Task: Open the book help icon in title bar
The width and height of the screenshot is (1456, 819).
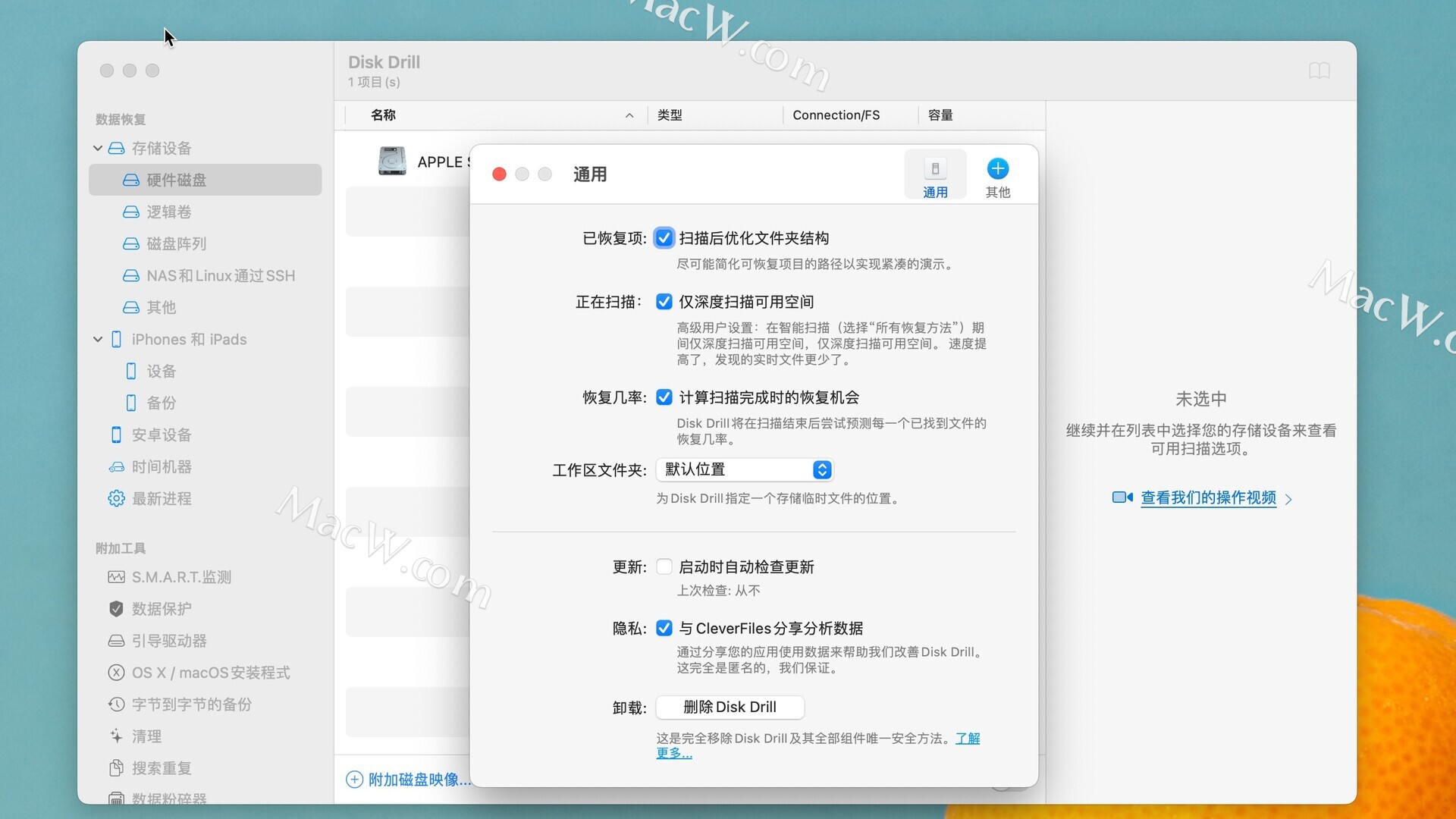Action: click(x=1319, y=71)
